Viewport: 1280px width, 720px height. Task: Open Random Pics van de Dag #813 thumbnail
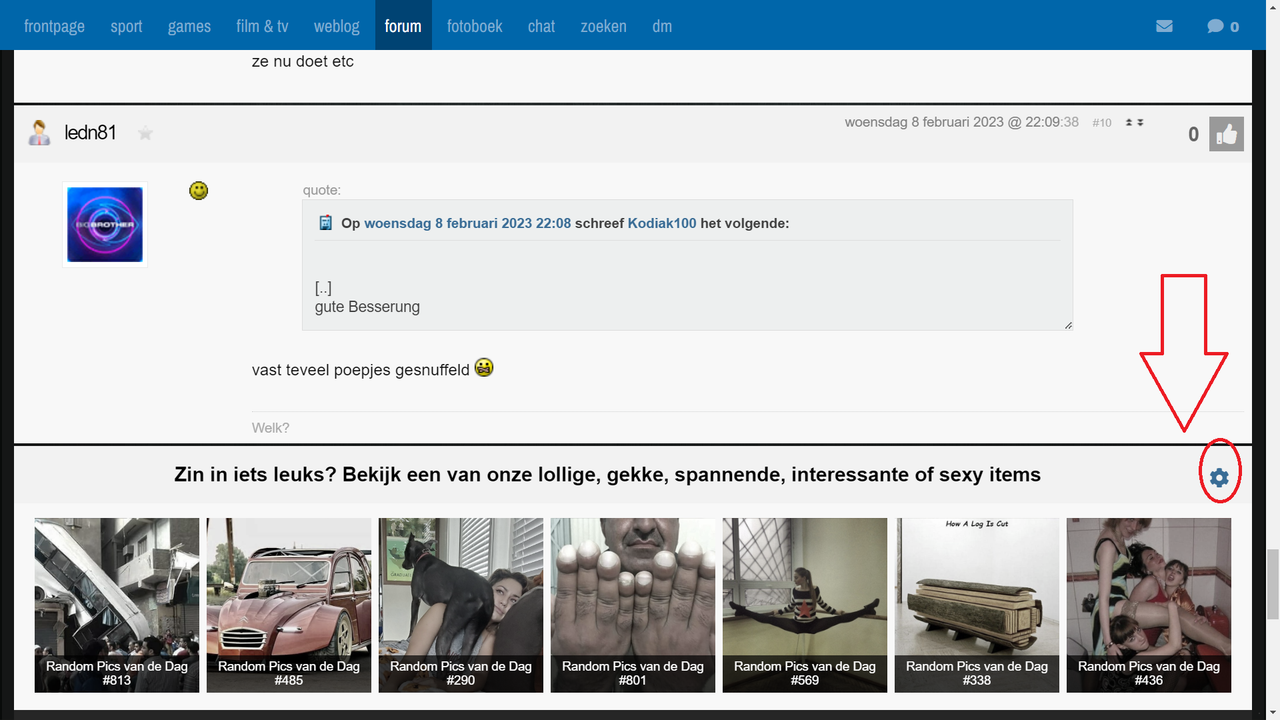tap(116, 605)
